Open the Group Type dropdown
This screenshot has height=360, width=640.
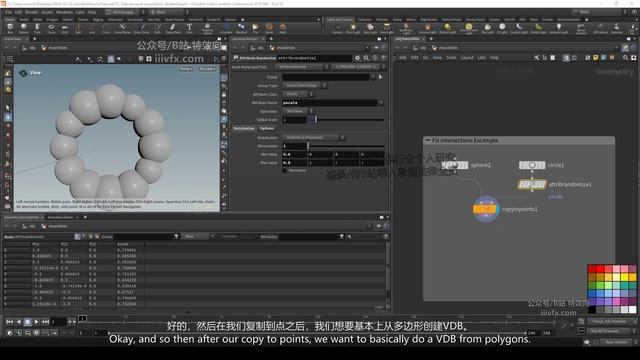(x=304, y=86)
